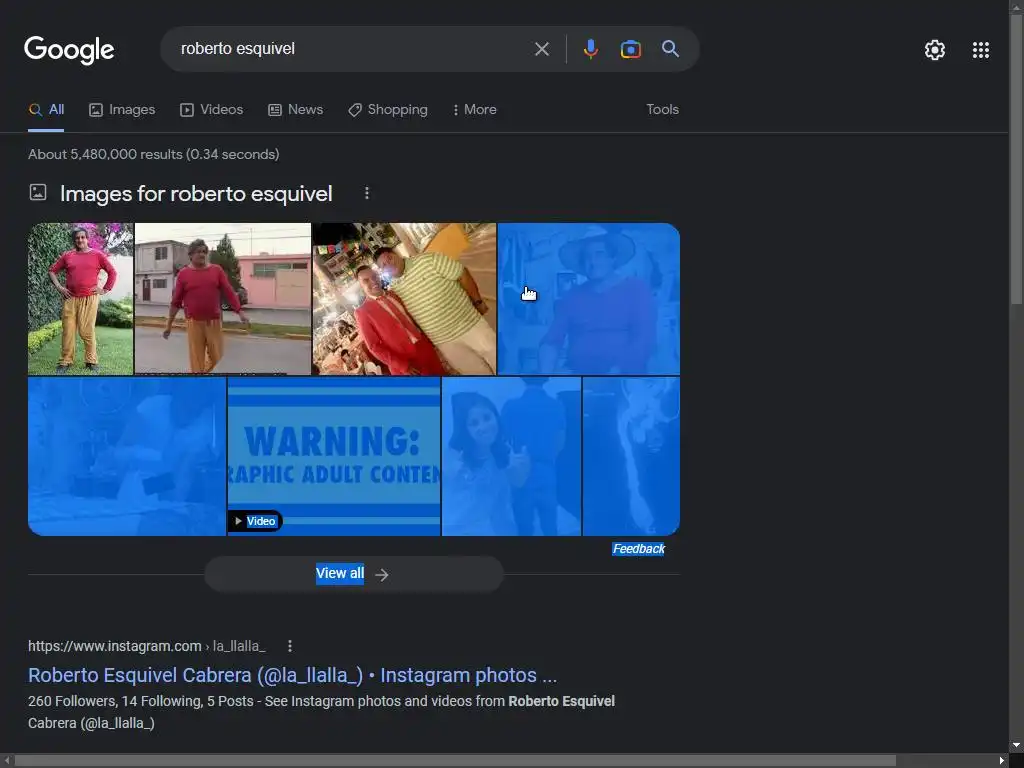Open highlighted thumbnail of man in hat

[x=588, y=299]
